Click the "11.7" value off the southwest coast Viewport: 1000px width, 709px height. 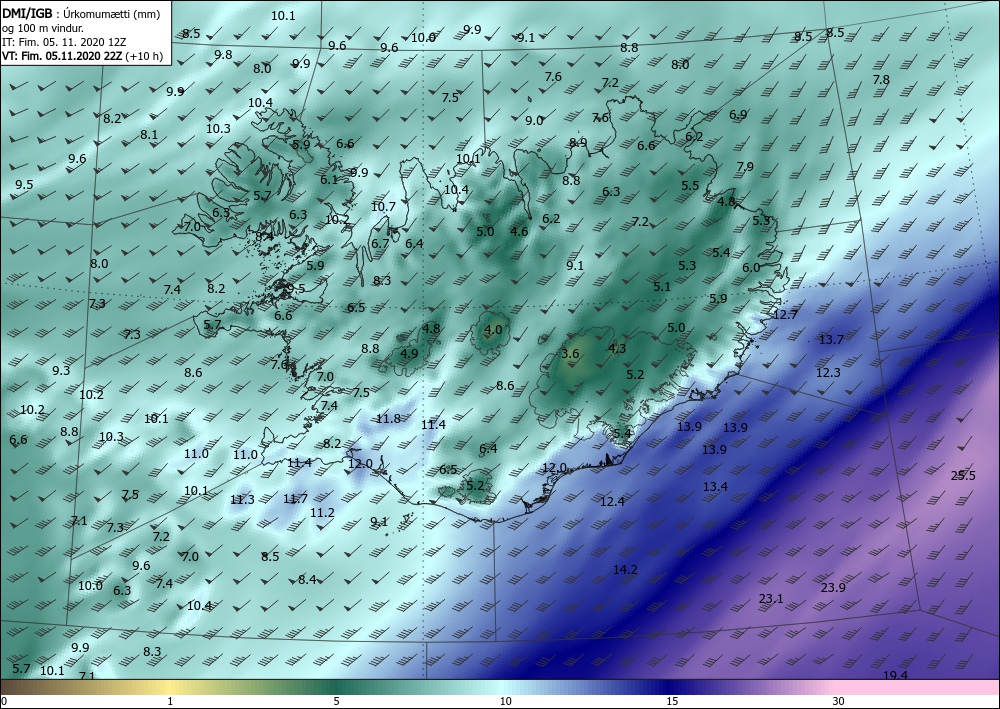(296, 499)
